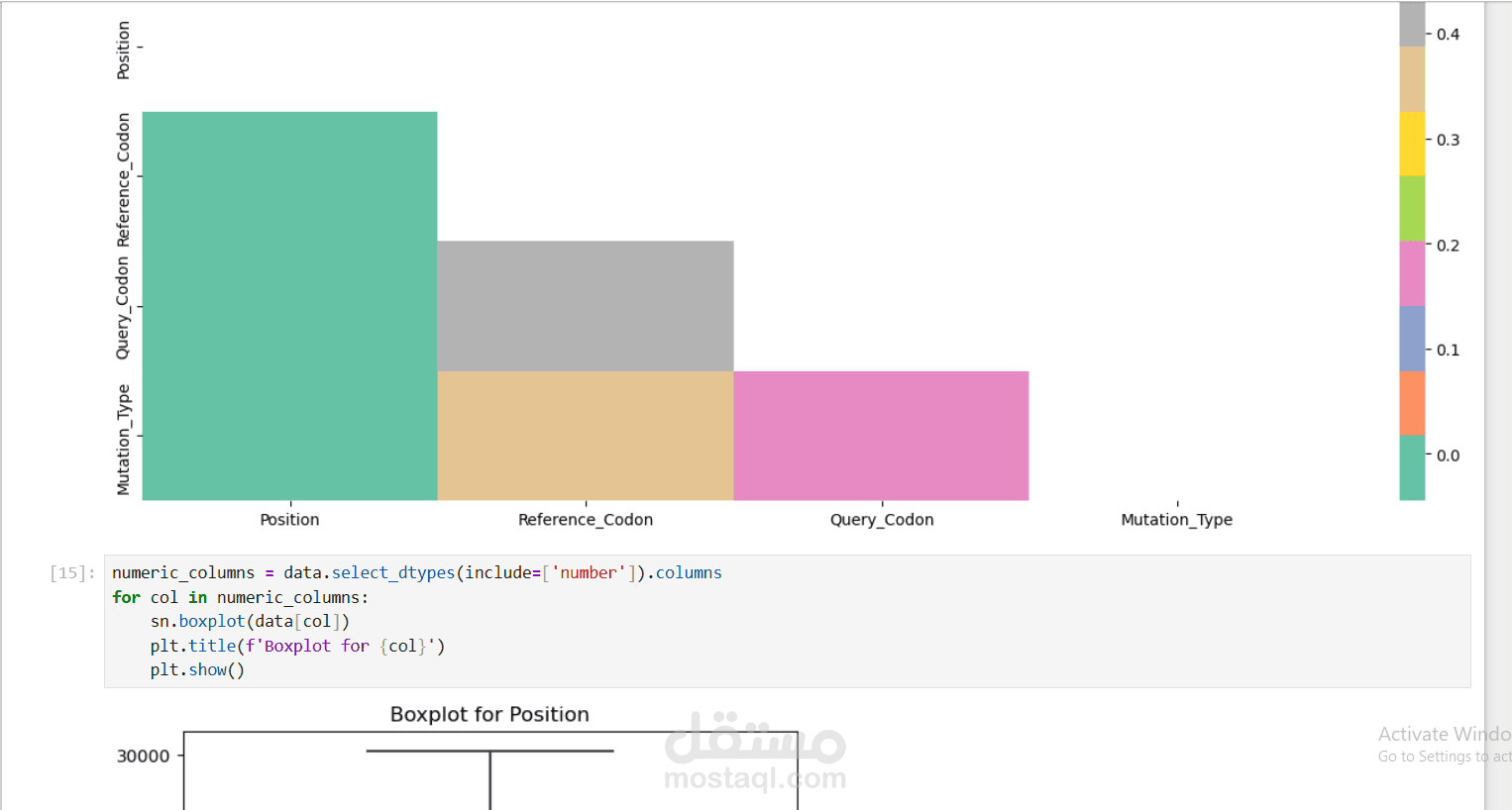1512x810 pixels.
Task: Select the Query_Codon x-axis label
Action: (882, 520)
